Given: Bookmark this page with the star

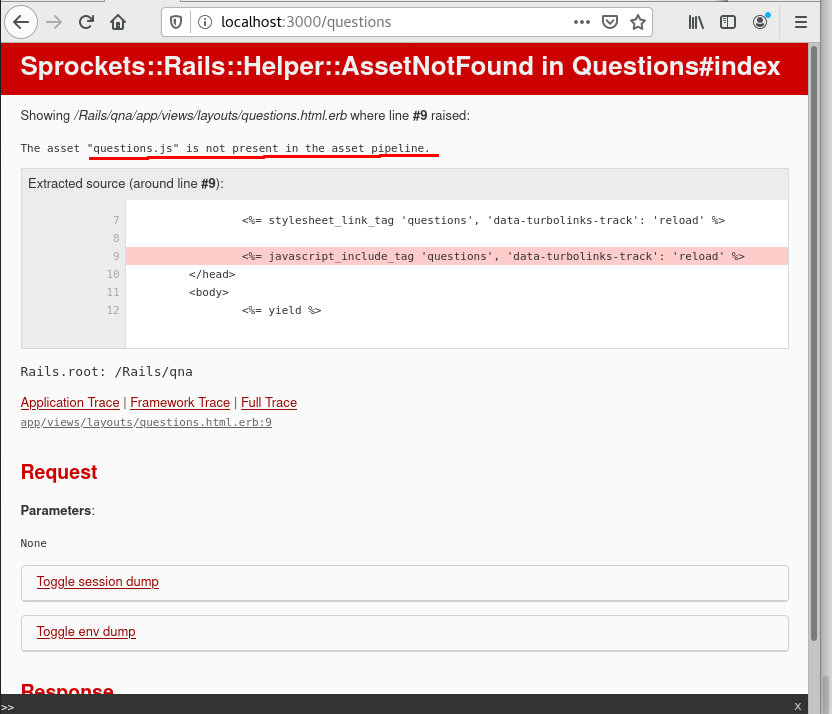Looking at the screenshot, I should (638, 22).
